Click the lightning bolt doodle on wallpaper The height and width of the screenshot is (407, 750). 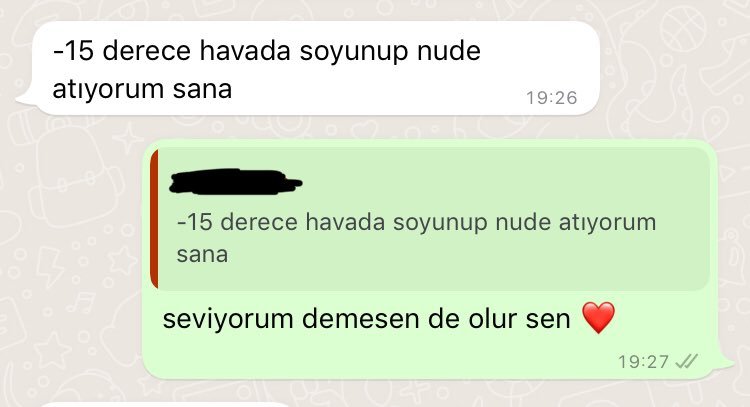tap(50, 267)
